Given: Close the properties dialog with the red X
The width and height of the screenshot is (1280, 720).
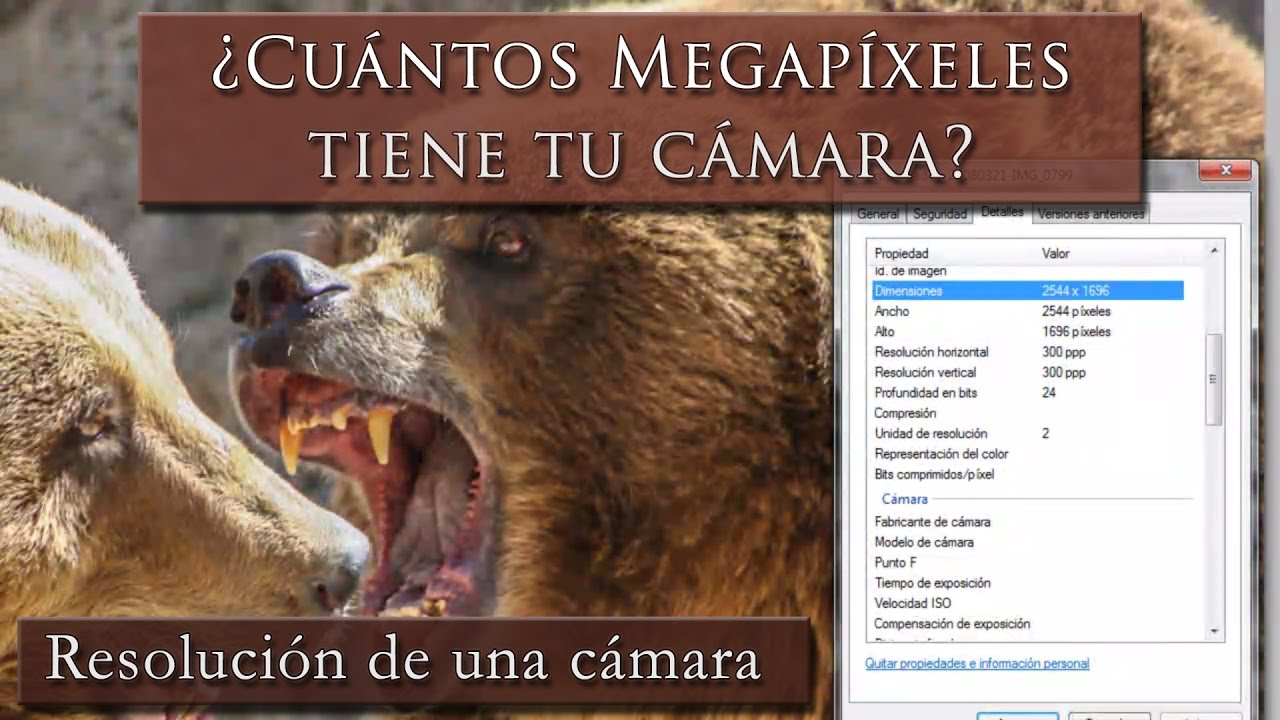Looking at the screenshot, I should click(1226, 171).
